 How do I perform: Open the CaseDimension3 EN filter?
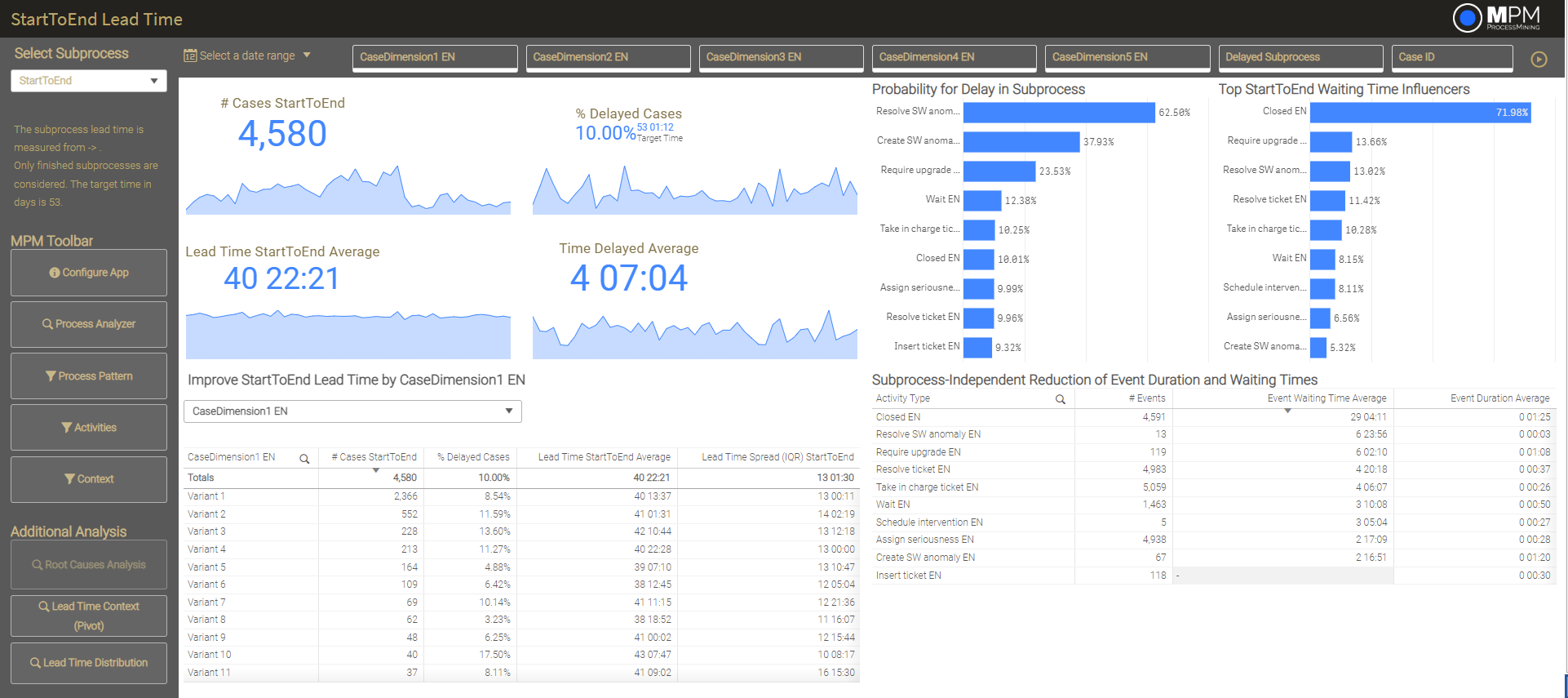[781, 57]
